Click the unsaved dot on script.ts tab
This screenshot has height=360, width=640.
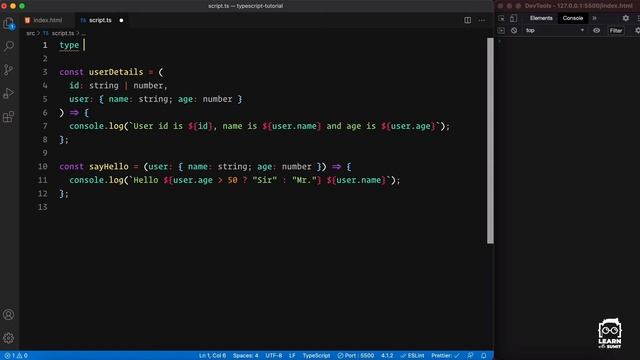(121, 20)
